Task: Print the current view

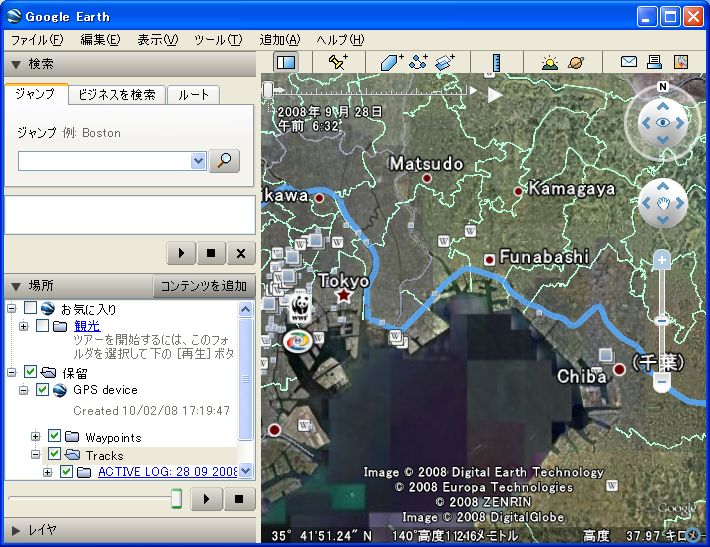Action: 654,62
